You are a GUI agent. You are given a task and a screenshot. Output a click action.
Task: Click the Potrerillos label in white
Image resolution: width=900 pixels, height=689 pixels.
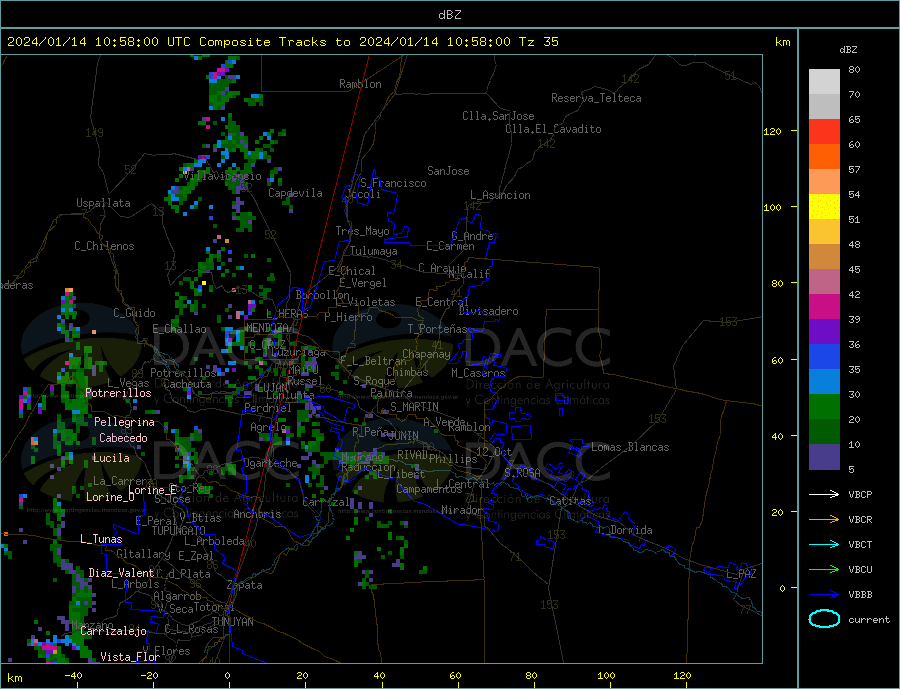tap(118, 393)
